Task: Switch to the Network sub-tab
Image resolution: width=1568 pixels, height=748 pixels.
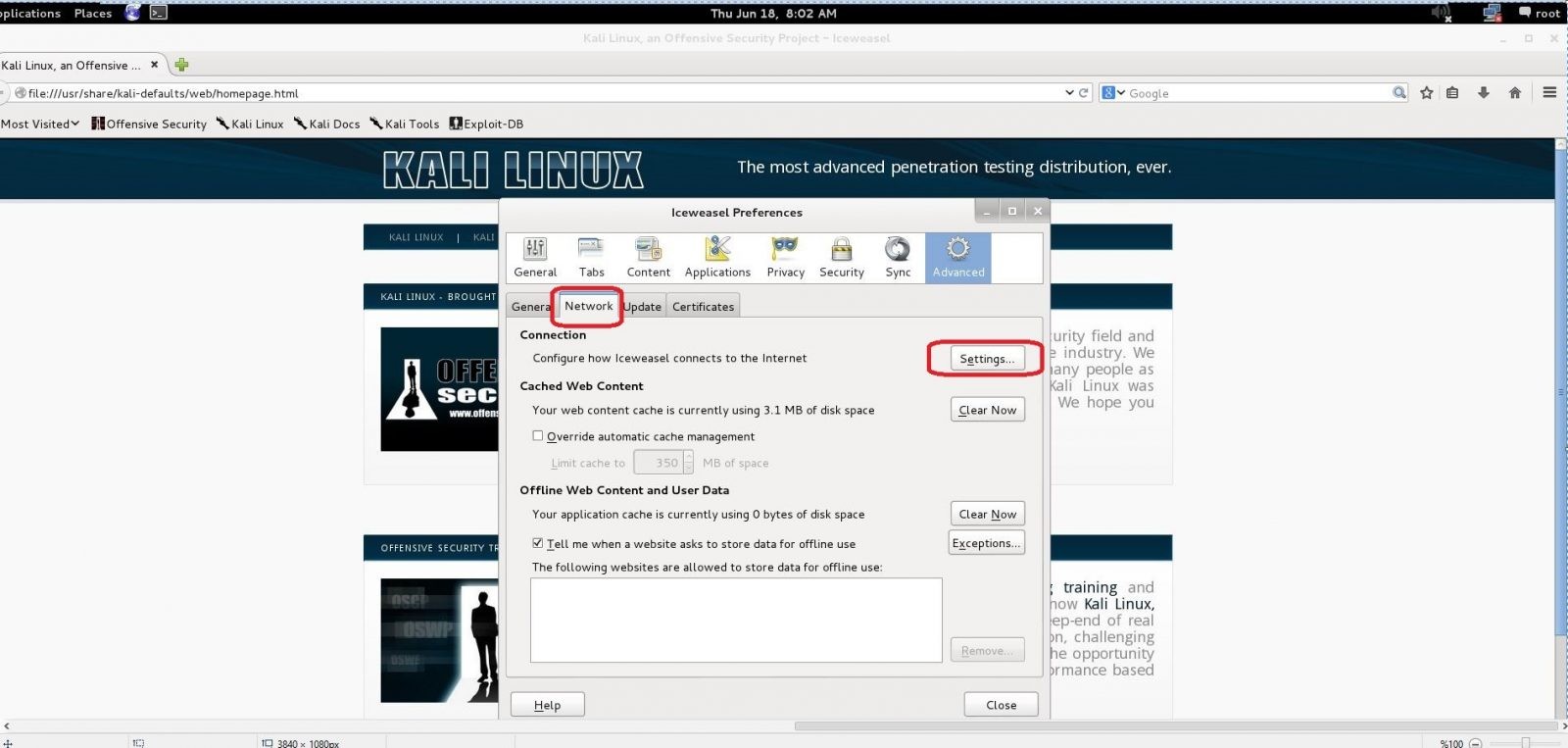Action: click(x=588, y=306)
